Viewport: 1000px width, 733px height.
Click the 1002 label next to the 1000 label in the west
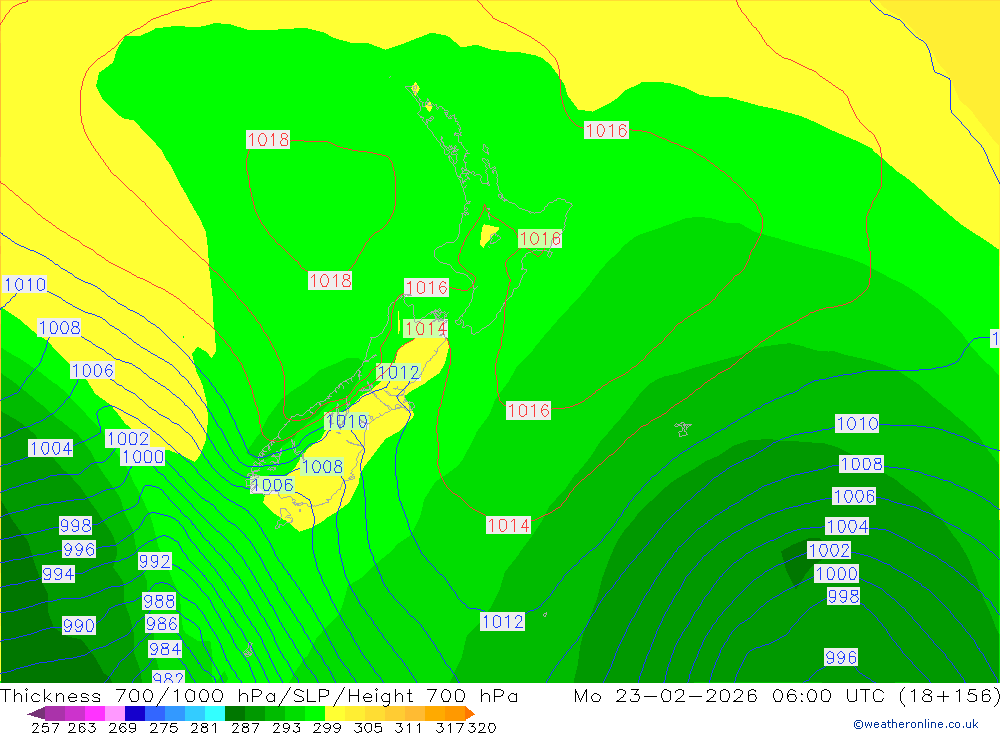pos(128,438)
